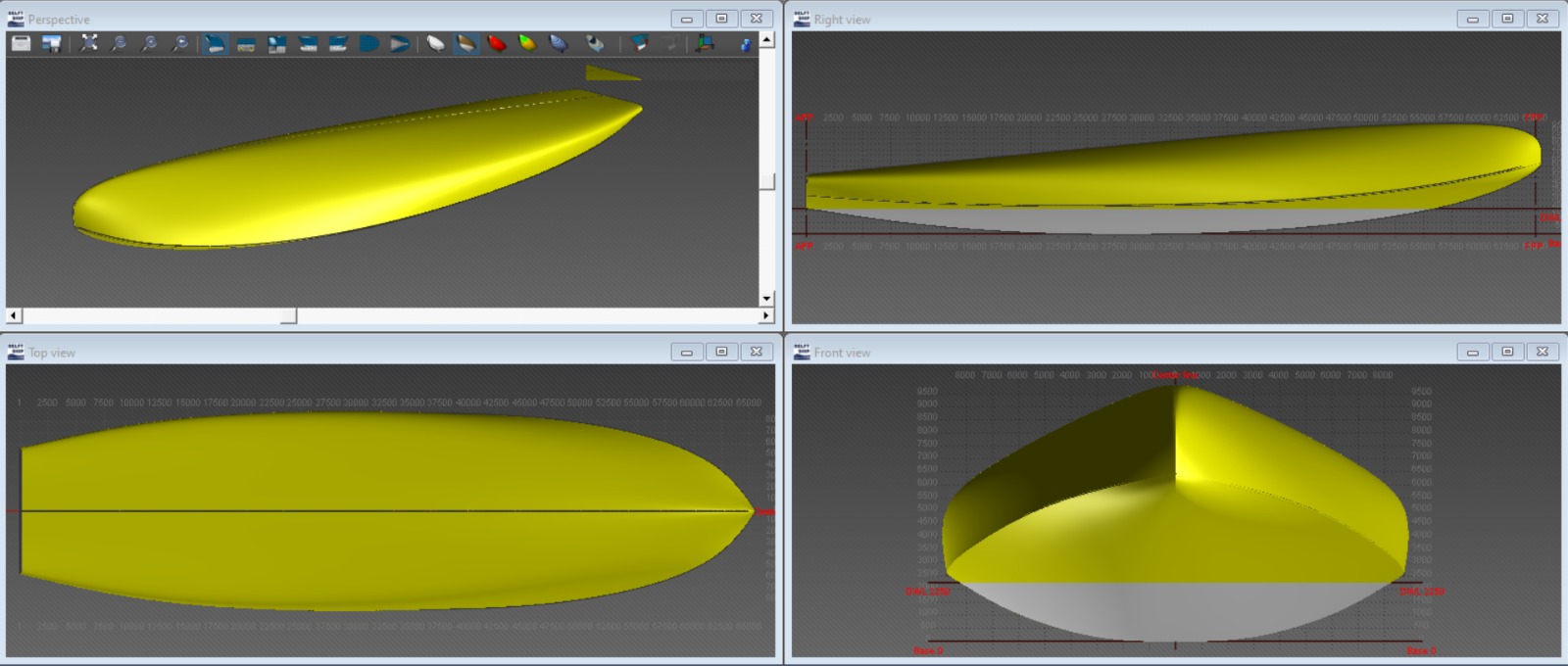
Task: Toggle the 3D axes display icon
Action: 705,43
